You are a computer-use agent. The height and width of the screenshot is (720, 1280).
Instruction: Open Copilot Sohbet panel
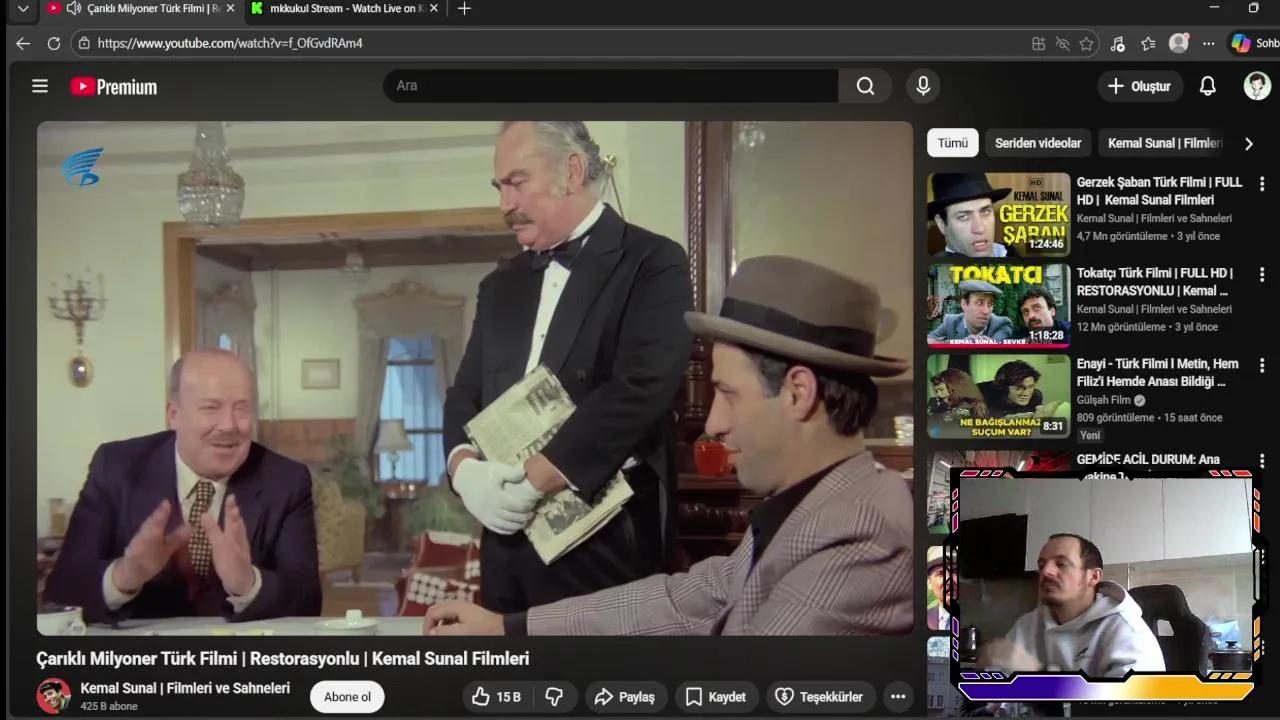tap(1254, 44)
